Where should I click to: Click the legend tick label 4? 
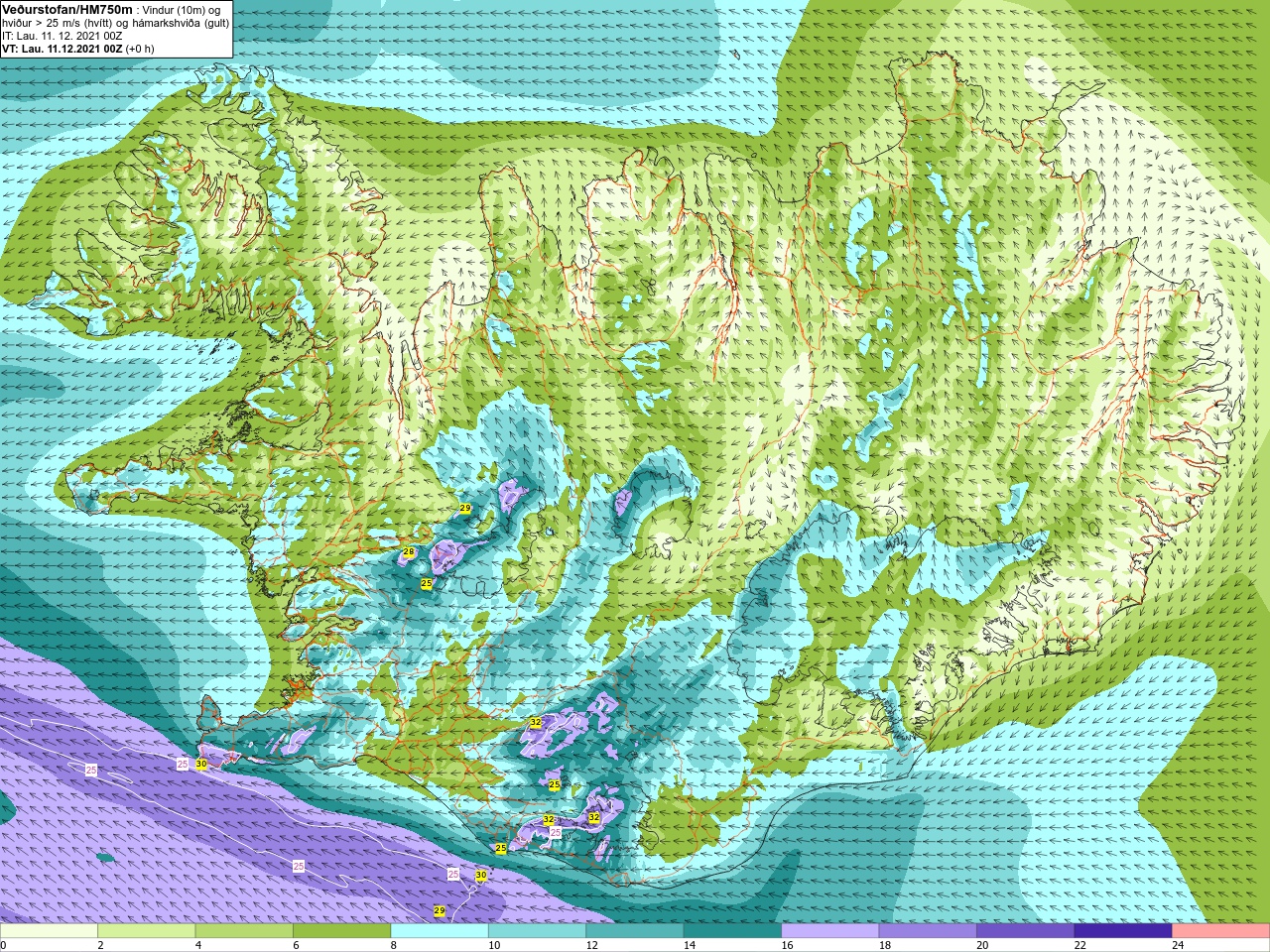(197, 945)
